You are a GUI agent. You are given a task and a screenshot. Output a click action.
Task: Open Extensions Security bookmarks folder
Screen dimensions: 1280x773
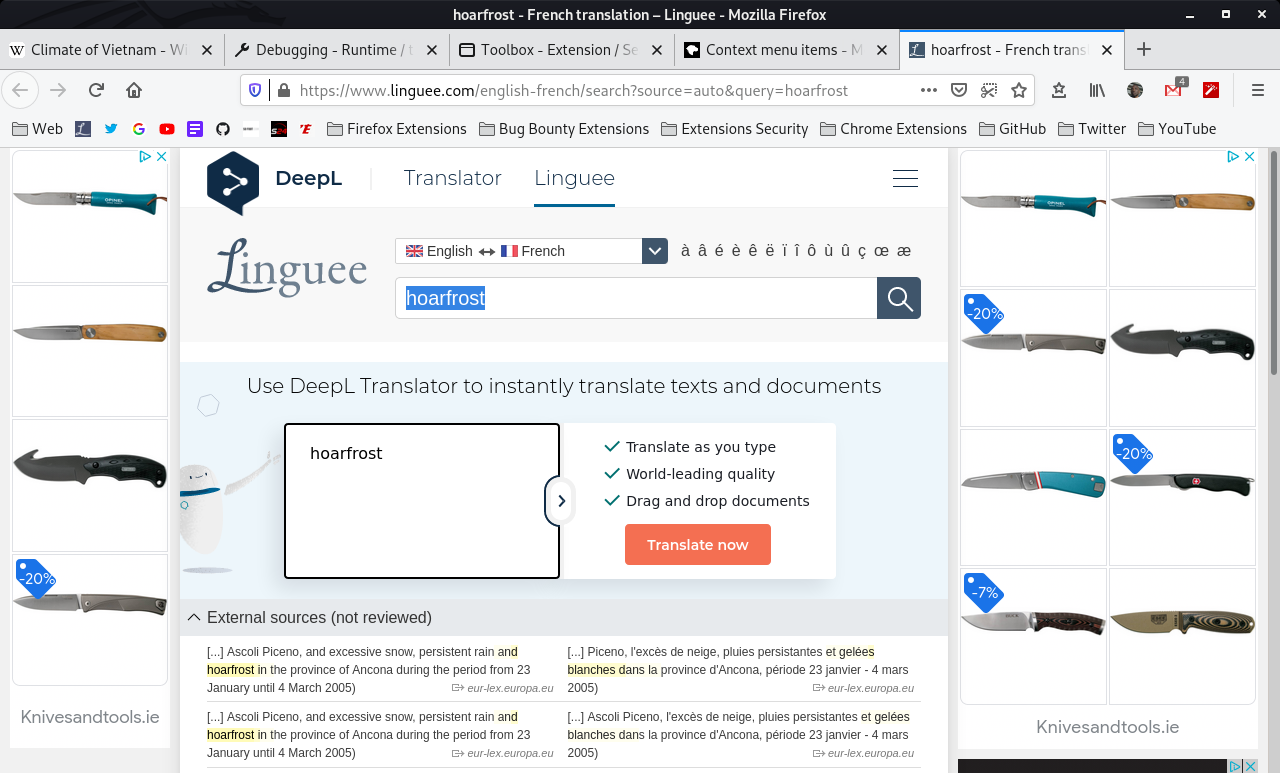734,129
